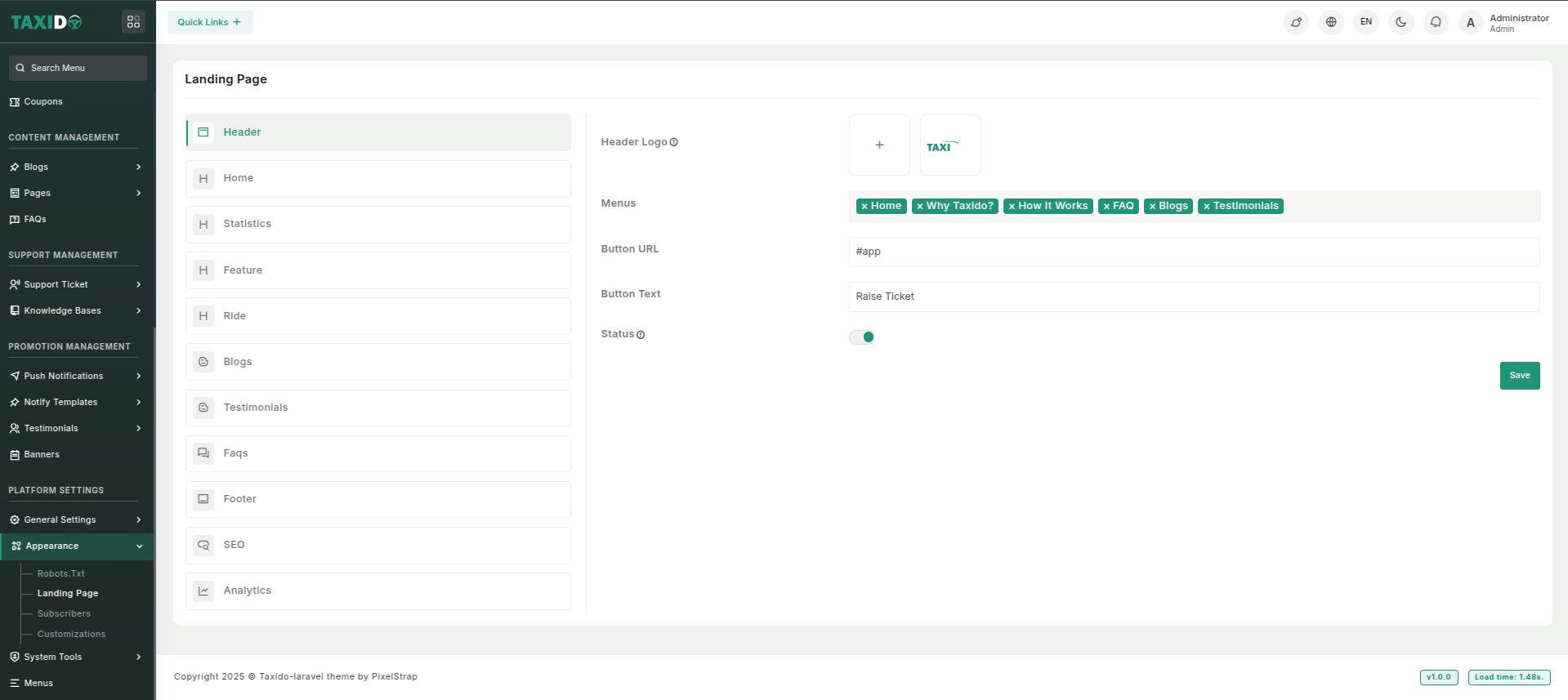This screenshot has width=1568, height=700.
Task: Open the EN language selector
Action: coord(1366,22)
